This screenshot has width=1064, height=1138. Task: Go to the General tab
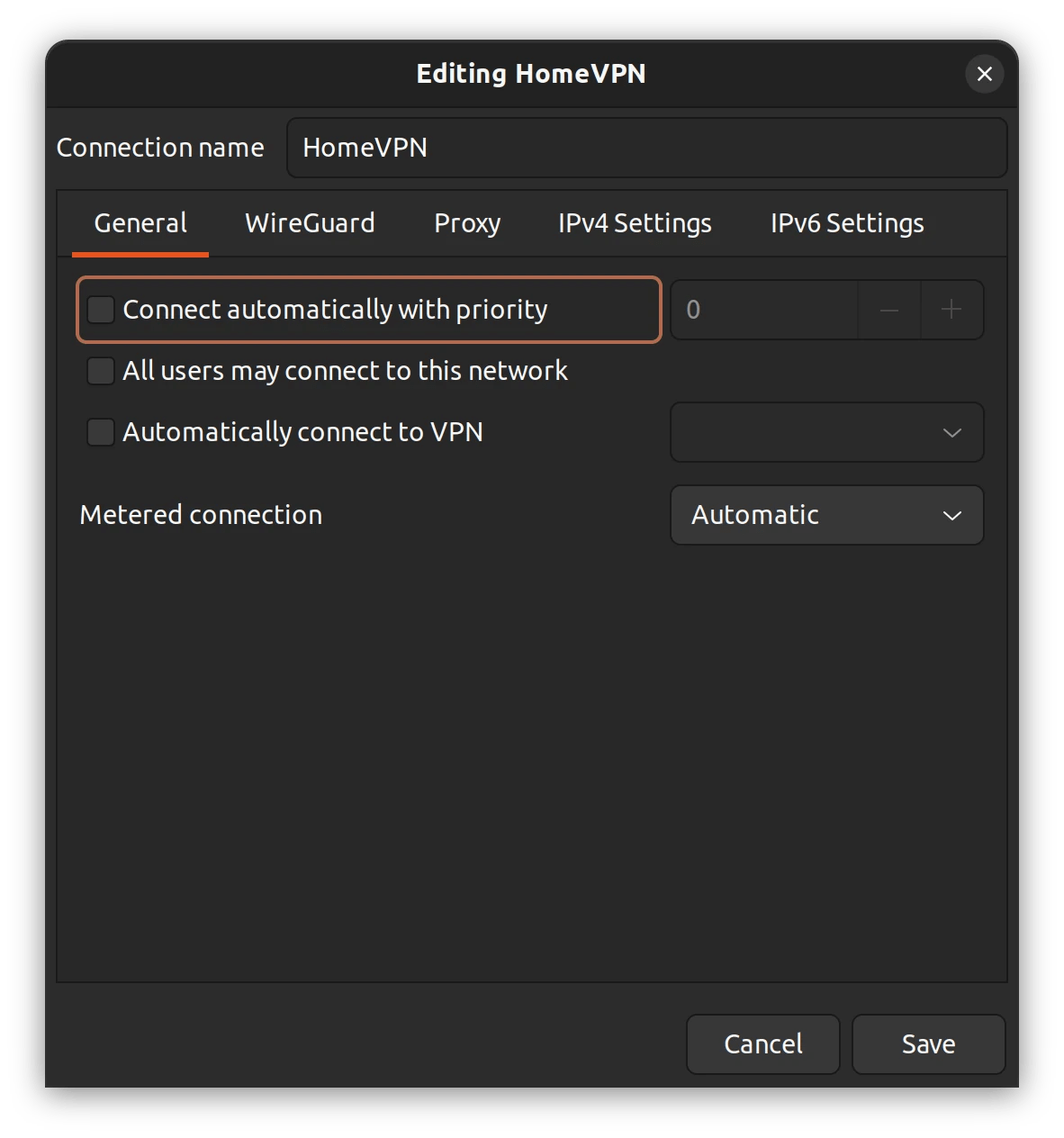pyautogui.click(x=140, y=223)
